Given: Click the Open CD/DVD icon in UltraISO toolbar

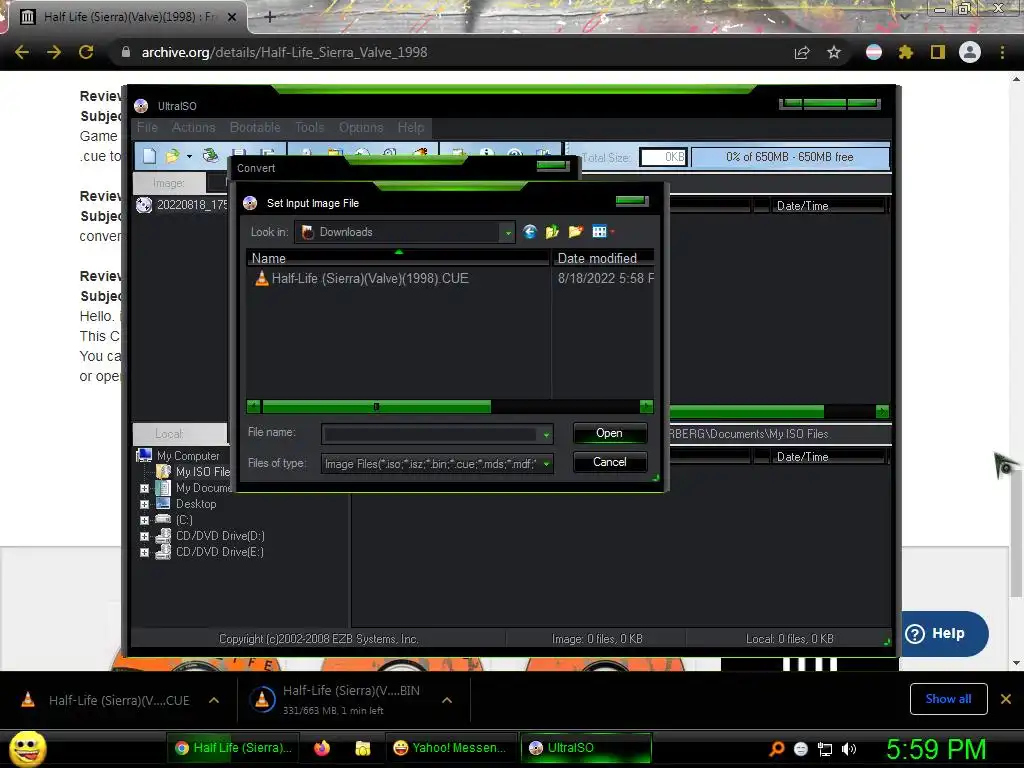Looking at the screenshot, I should point(210,155).
